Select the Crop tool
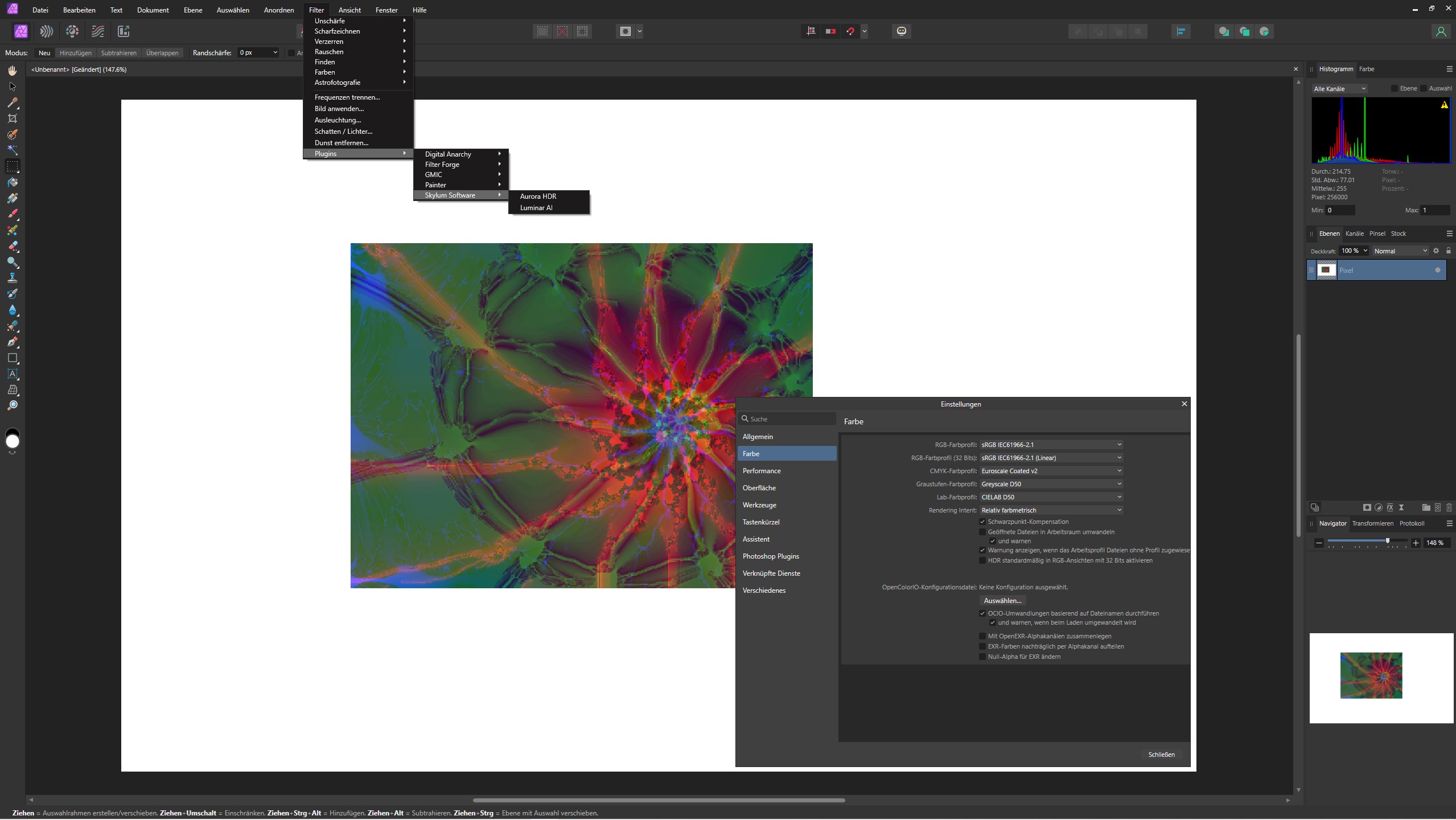Screen dimensions: 1456x820 click(13, 118)
